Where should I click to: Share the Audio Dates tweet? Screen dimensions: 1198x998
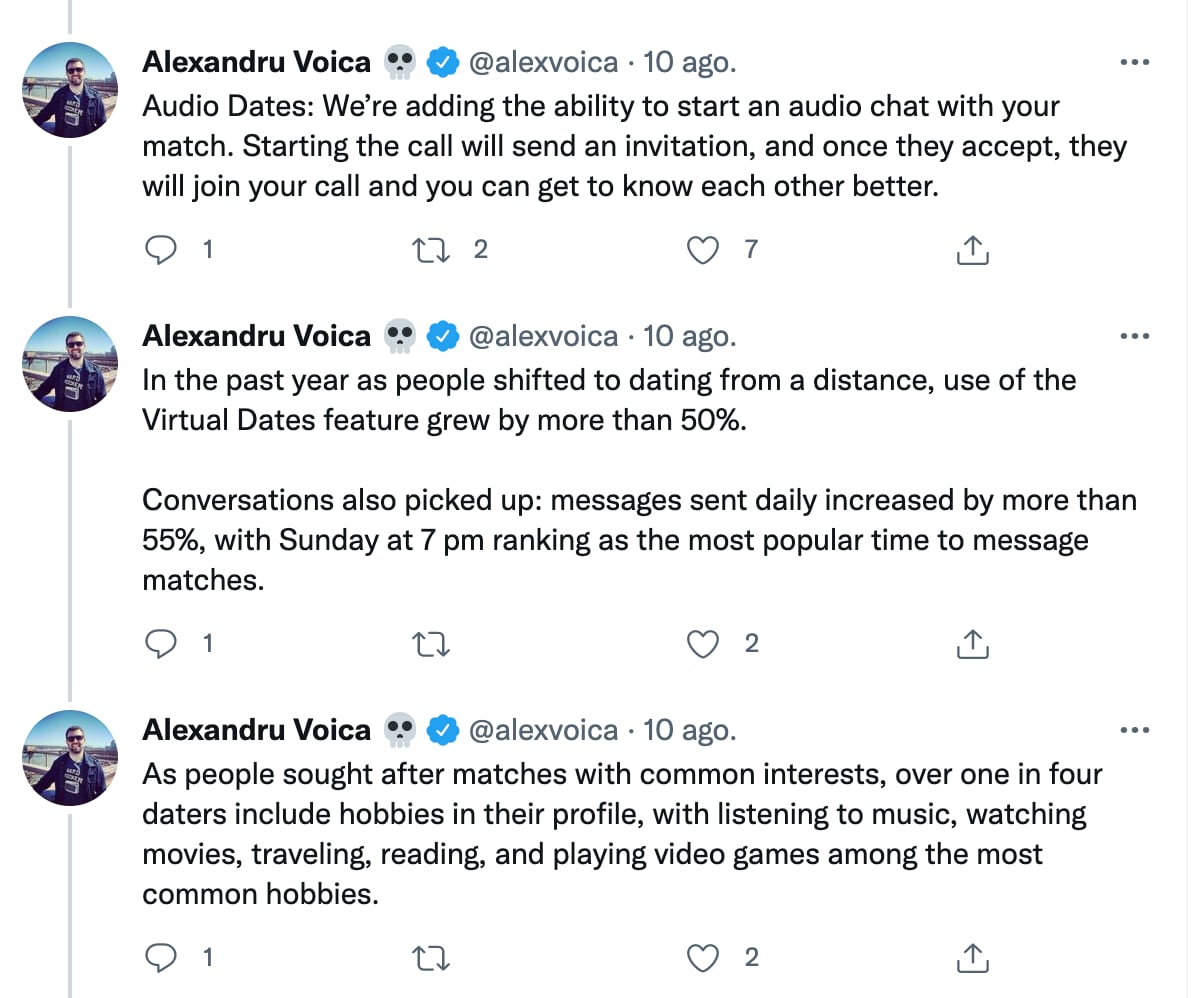[972, 250]
